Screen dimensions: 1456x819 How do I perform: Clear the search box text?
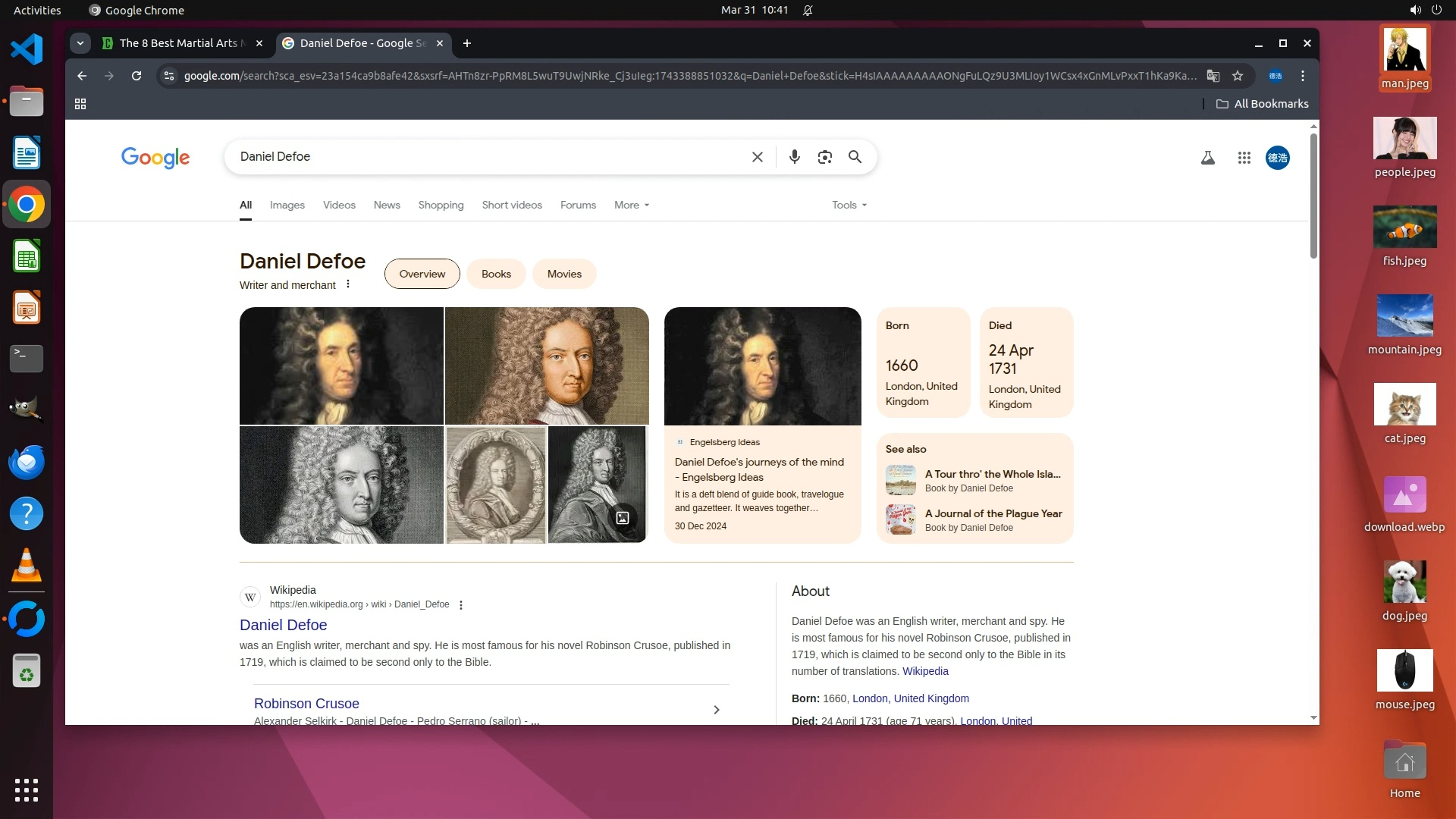[x=757, y=157]
